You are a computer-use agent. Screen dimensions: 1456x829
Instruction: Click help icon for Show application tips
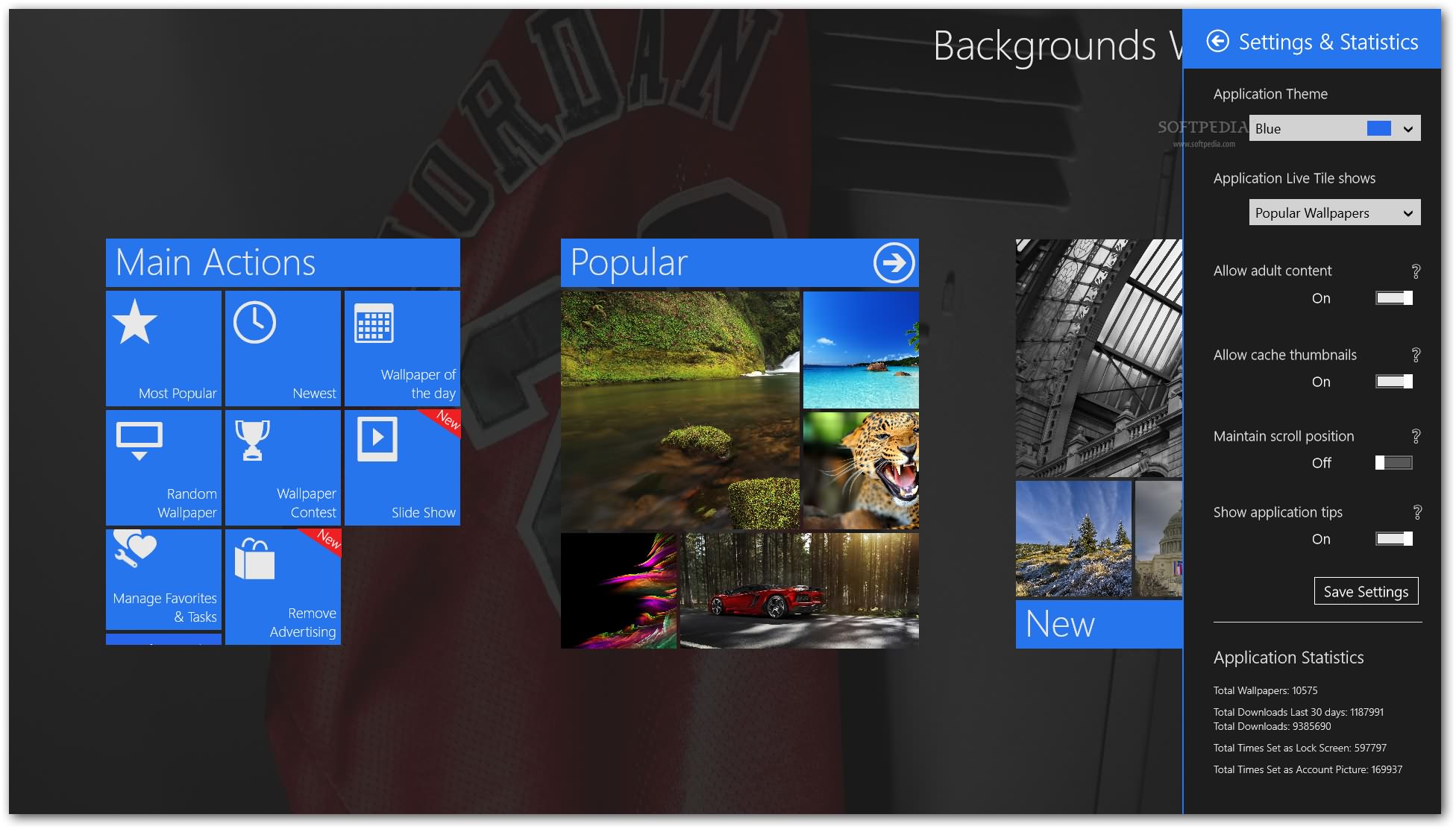1416,512
